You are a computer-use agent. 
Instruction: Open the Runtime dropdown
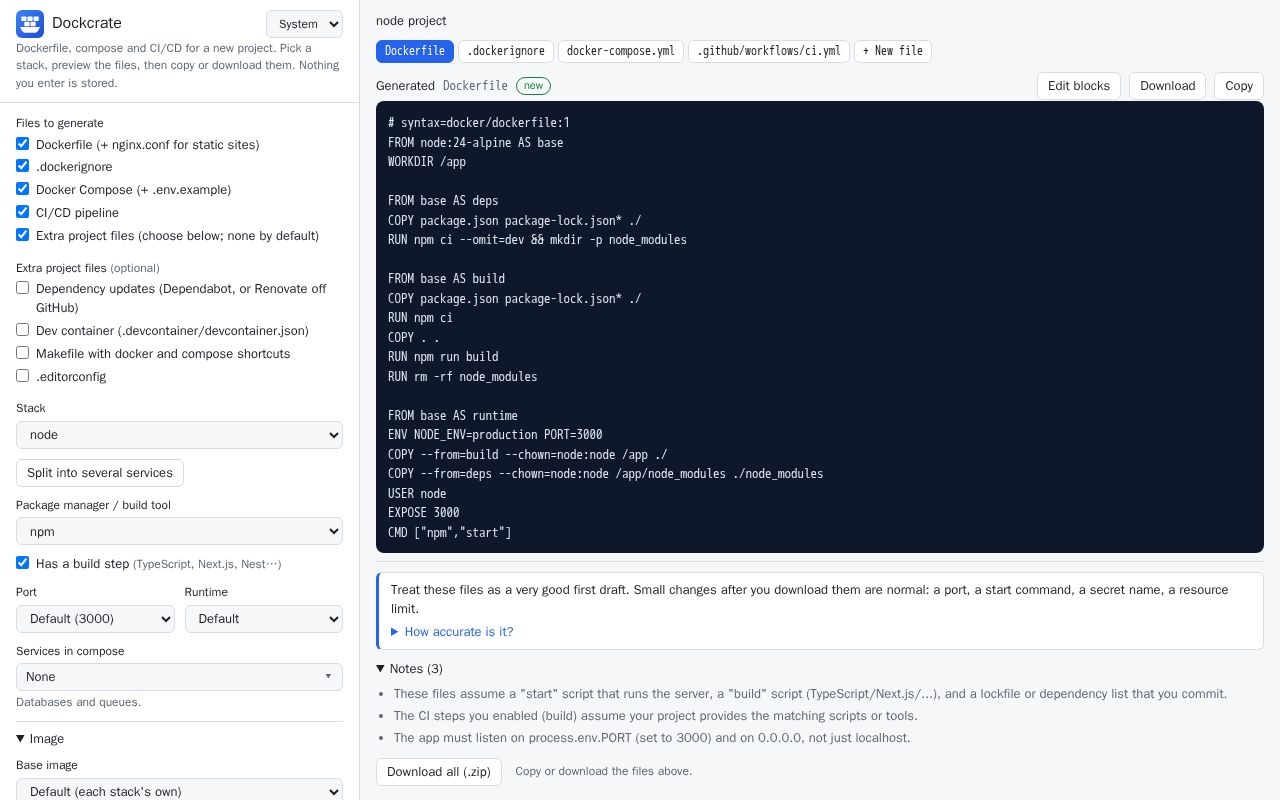pyautogui.click(x=264, y=619)
